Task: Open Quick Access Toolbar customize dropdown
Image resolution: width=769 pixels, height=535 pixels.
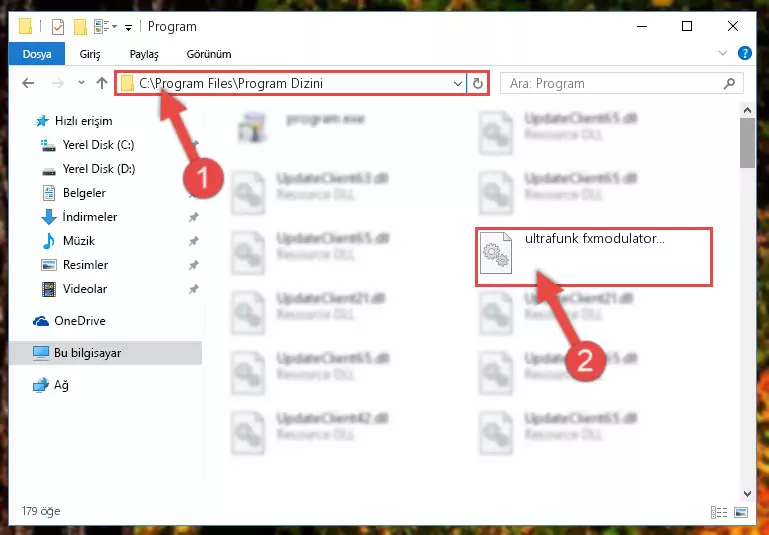Action: point(128,27)
